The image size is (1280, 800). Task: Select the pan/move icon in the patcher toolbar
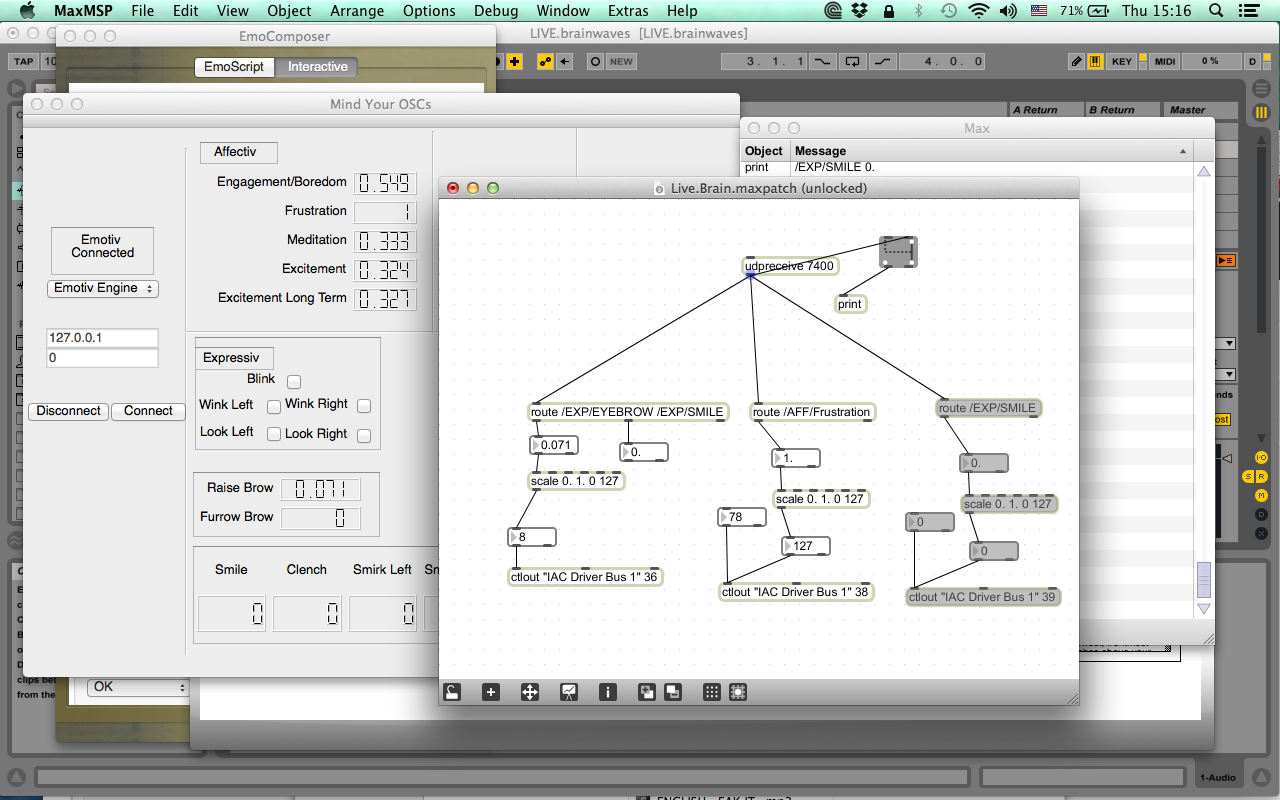click(529, 691)
